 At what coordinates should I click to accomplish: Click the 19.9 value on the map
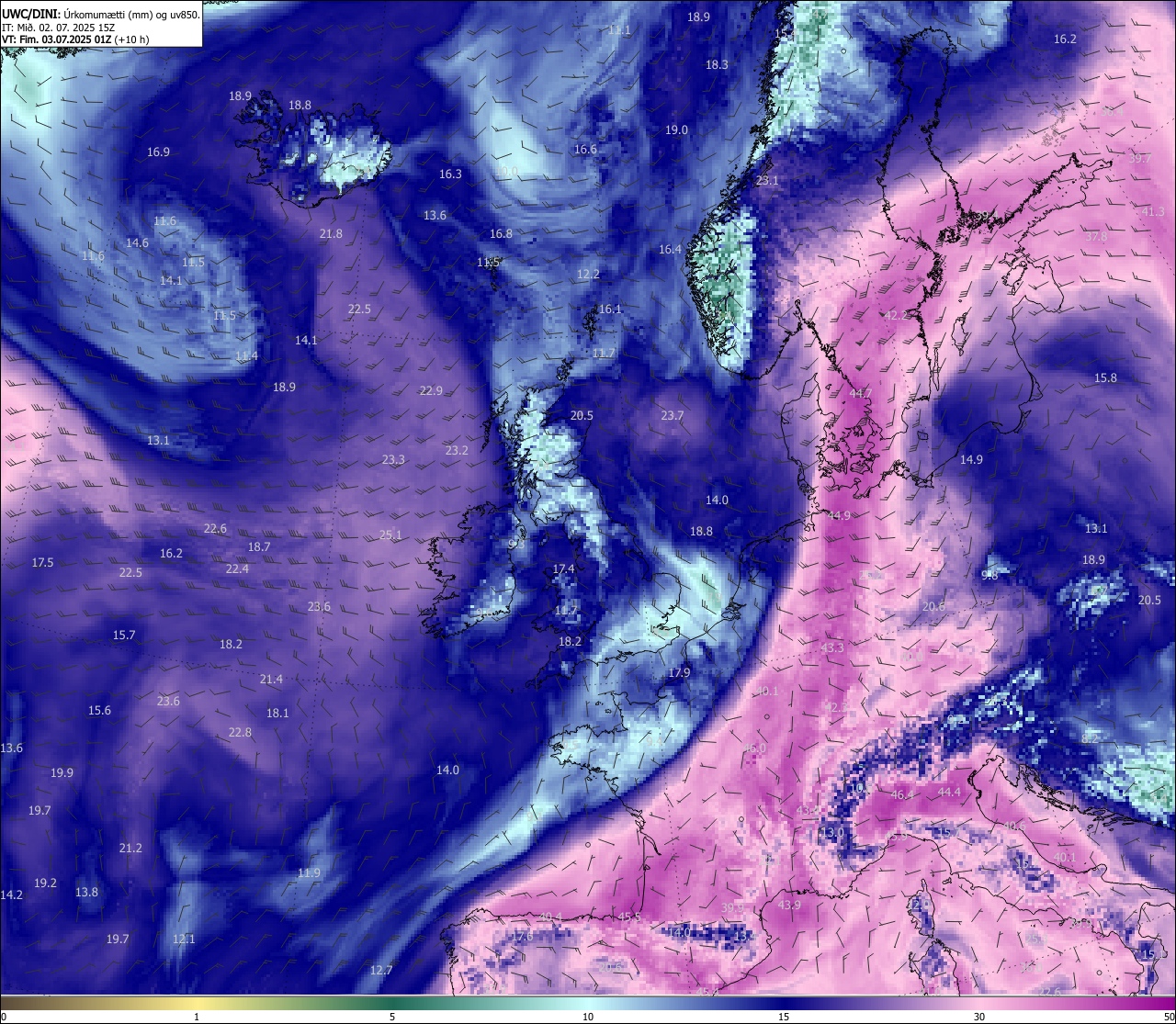pyautogui.click(x=62, y=772)
